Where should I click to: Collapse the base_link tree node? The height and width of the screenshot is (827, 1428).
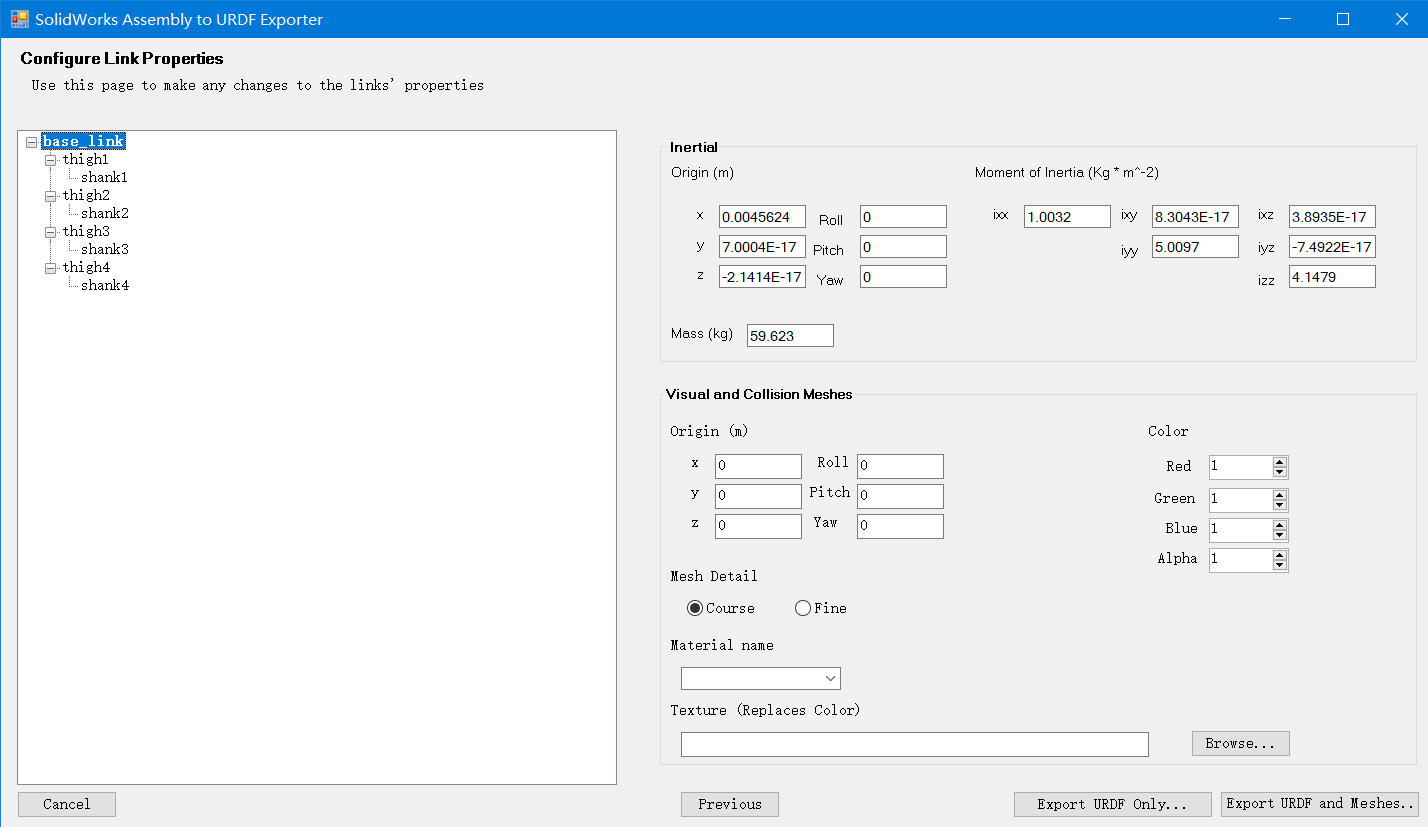point(31,142)
